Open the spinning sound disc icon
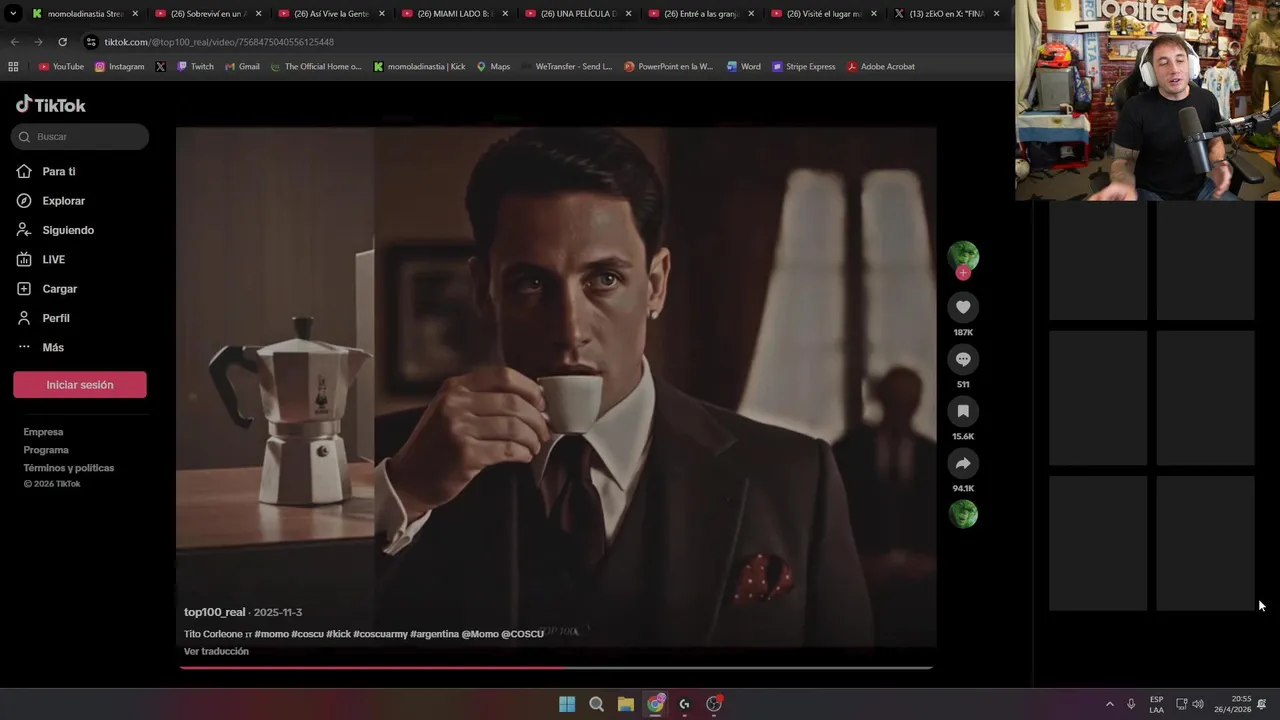 [963, 514]
